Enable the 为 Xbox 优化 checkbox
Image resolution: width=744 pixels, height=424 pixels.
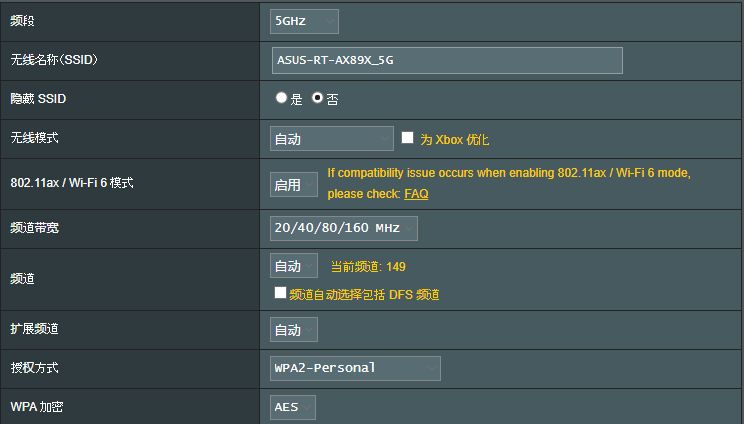coord(407,138)
